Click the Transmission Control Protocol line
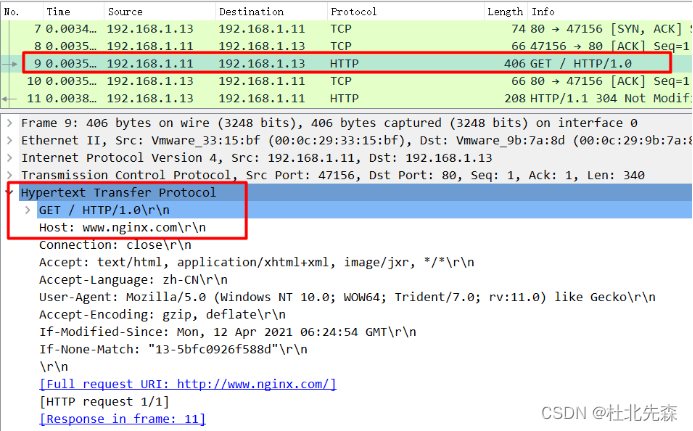Screen dimensions: 693x431 coord(333,175)
